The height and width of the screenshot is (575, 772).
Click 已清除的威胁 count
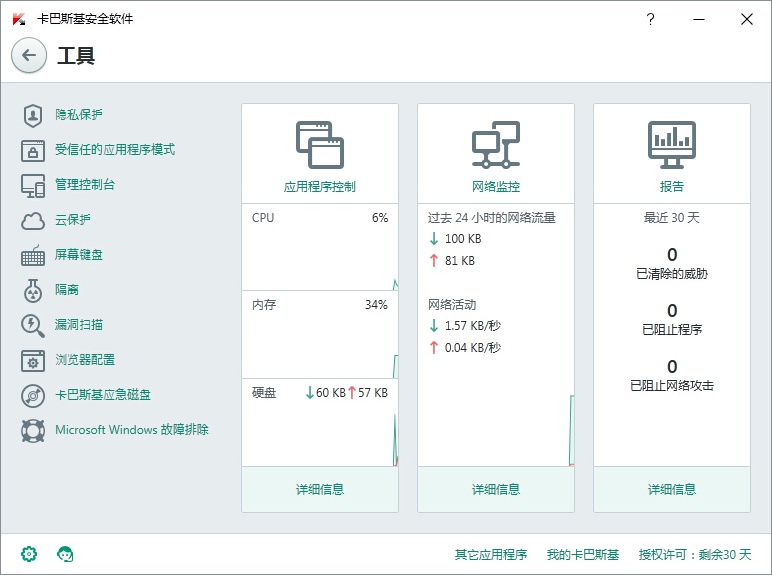point(672,255)
